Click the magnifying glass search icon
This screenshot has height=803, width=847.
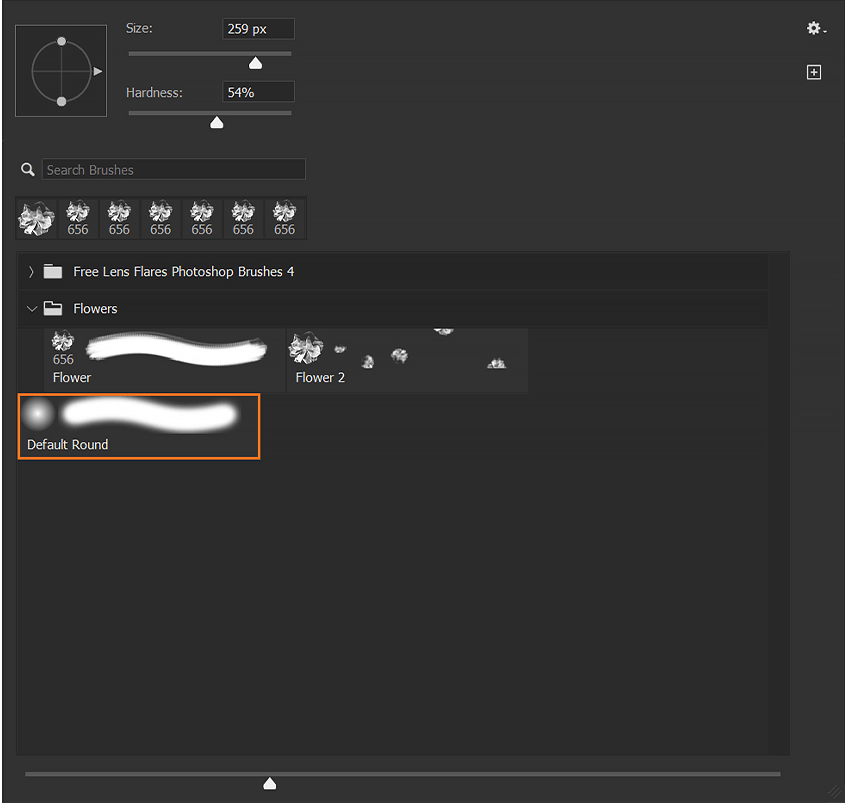click(x=28, y=170)
